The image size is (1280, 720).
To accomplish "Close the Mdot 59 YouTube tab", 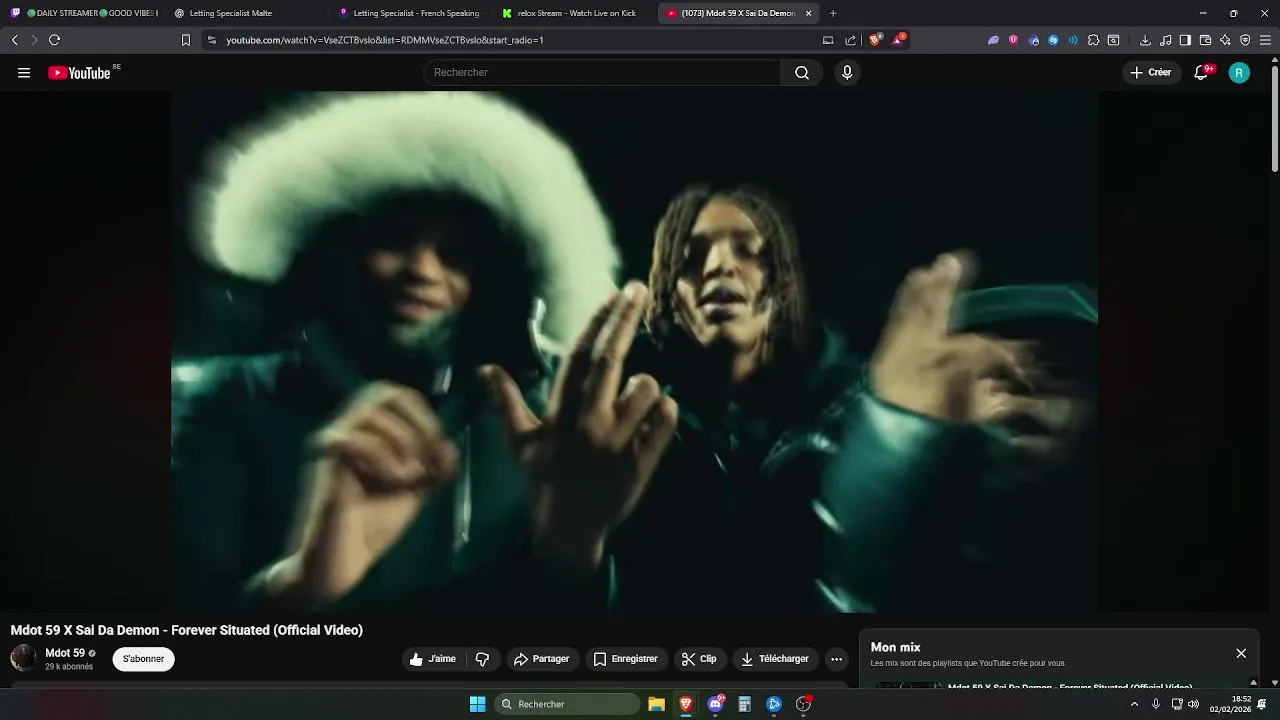I will 809,13.
